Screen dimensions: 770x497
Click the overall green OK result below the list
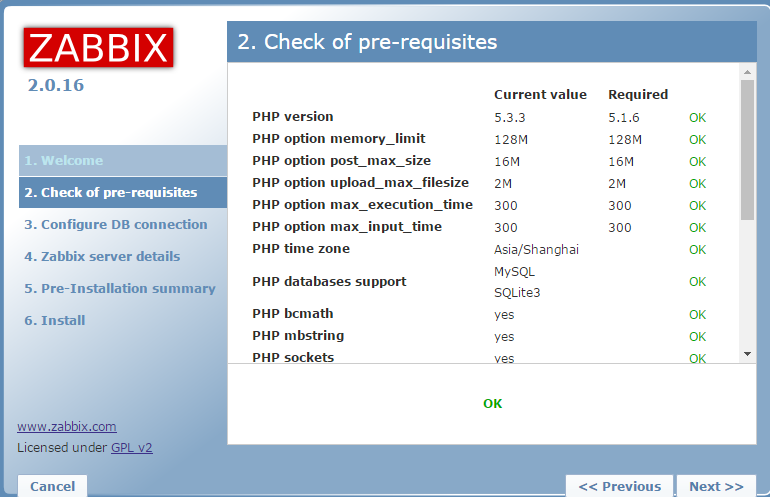click(x=492, y=404)
